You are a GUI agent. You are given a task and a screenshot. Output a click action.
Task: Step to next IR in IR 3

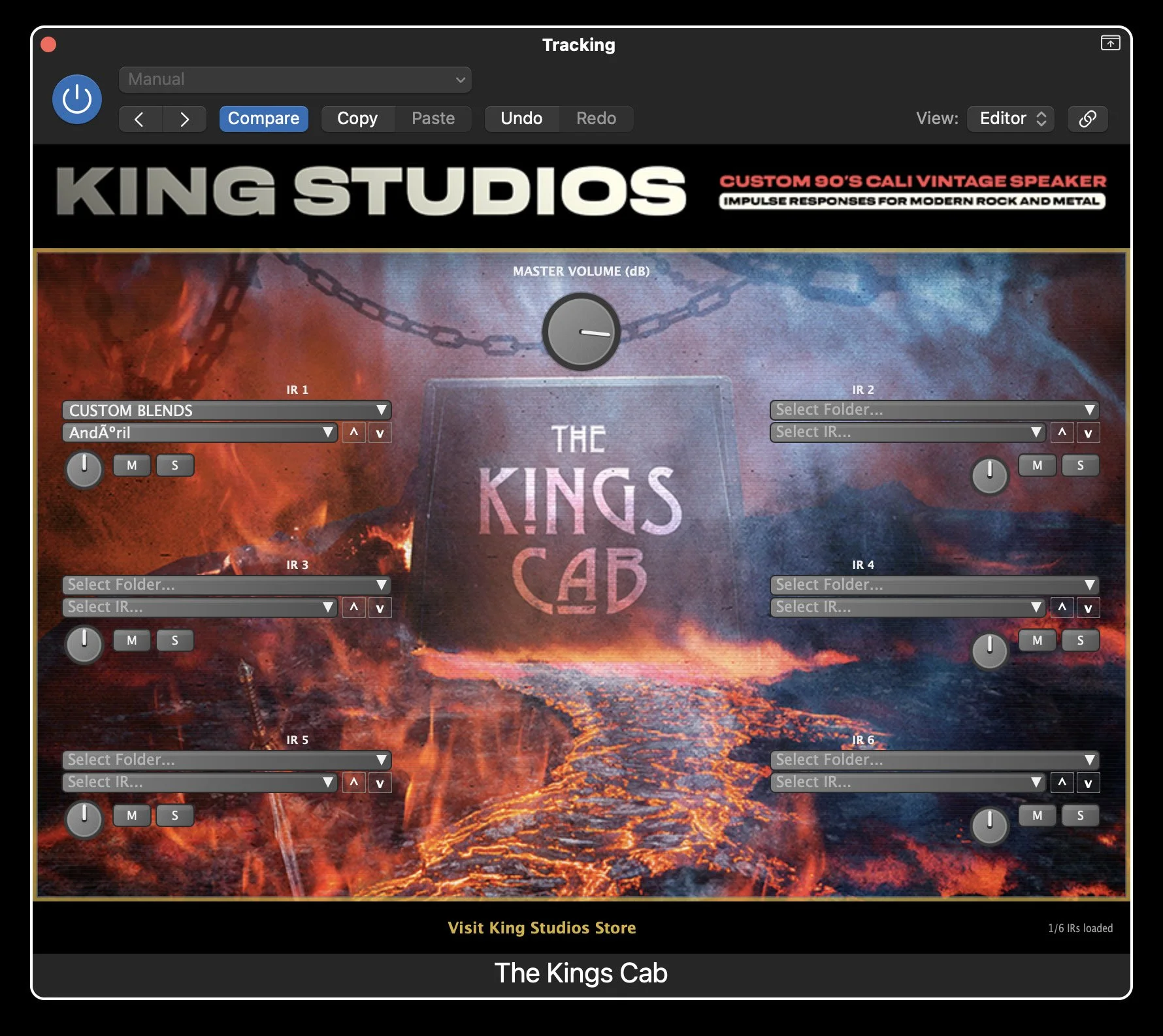pyautogui.click(x=380, y=607)
